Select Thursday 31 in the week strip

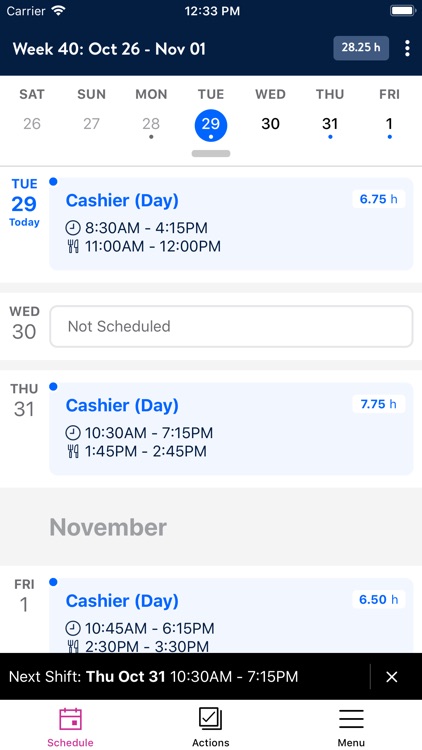coord(330,124)
